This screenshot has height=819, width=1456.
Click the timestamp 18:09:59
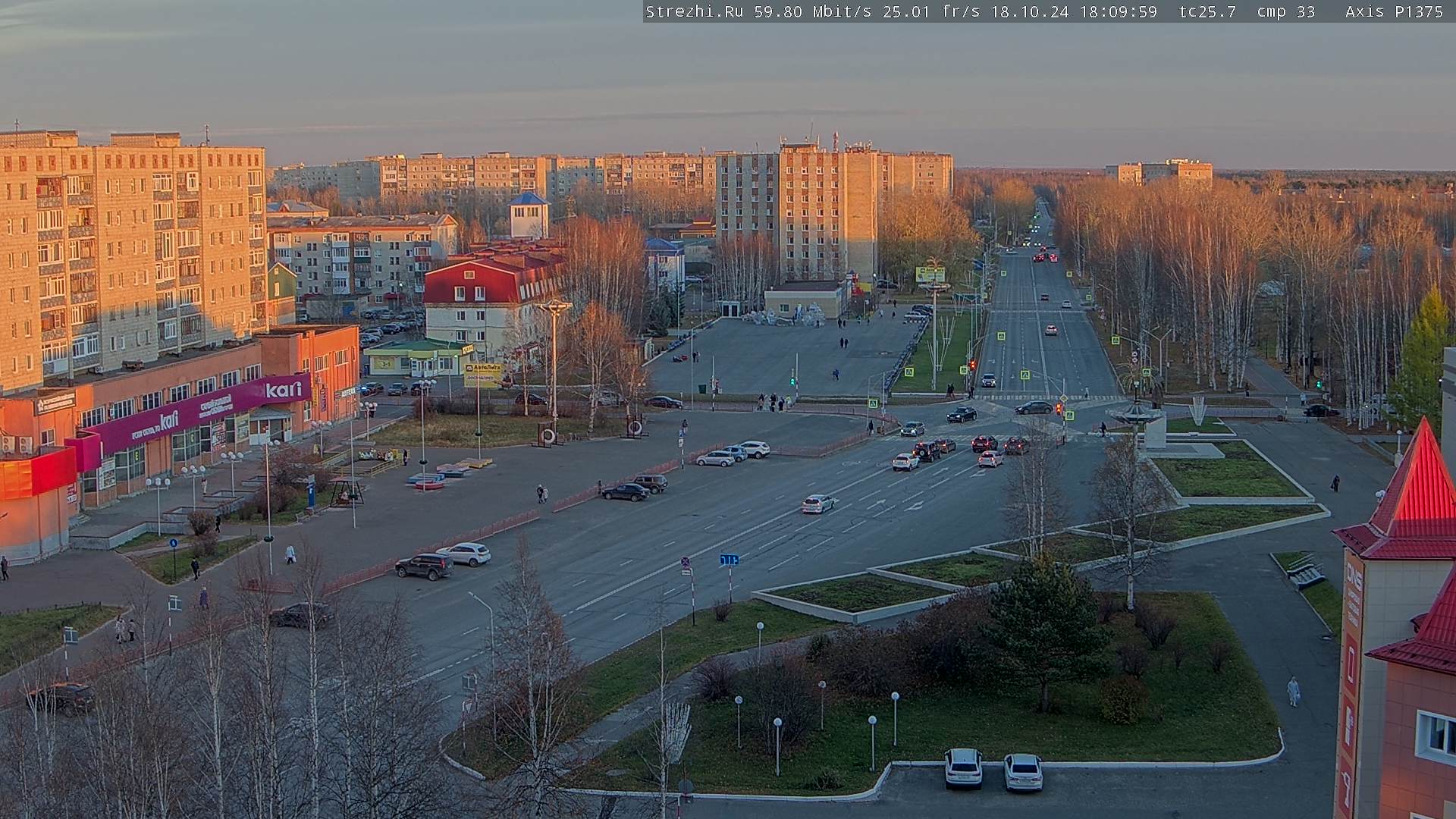pyautogui.click(x=1119, y=11)
